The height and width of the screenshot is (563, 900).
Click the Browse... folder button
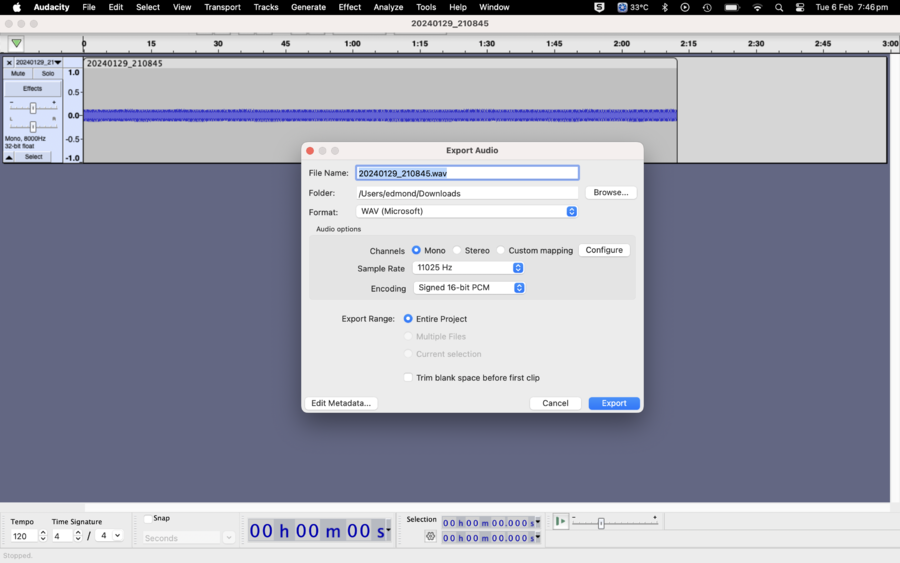pyautogui.click(x=610, y=193)
